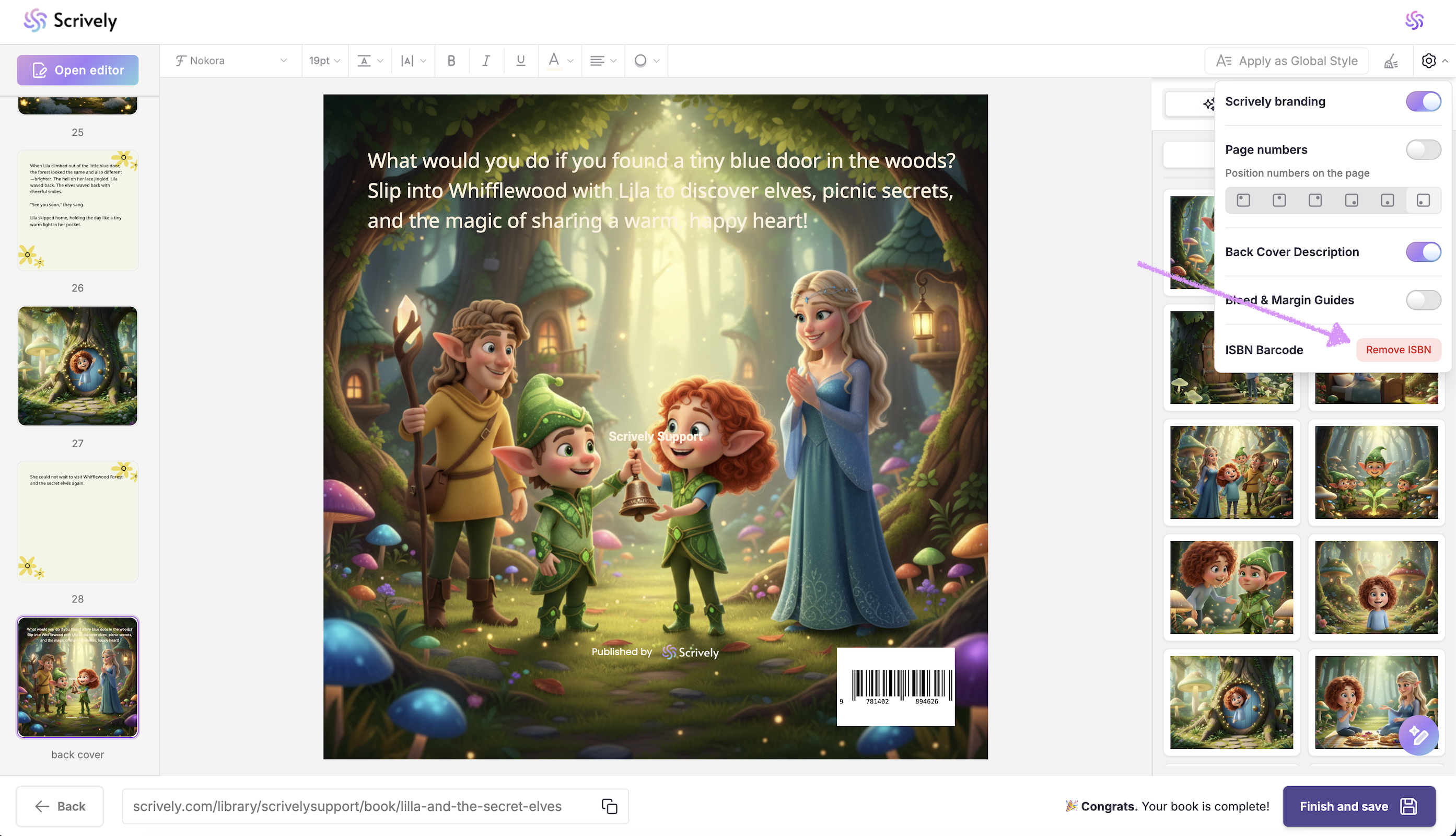
Task: Open the settings gear menu
Action: (1428, 61)
